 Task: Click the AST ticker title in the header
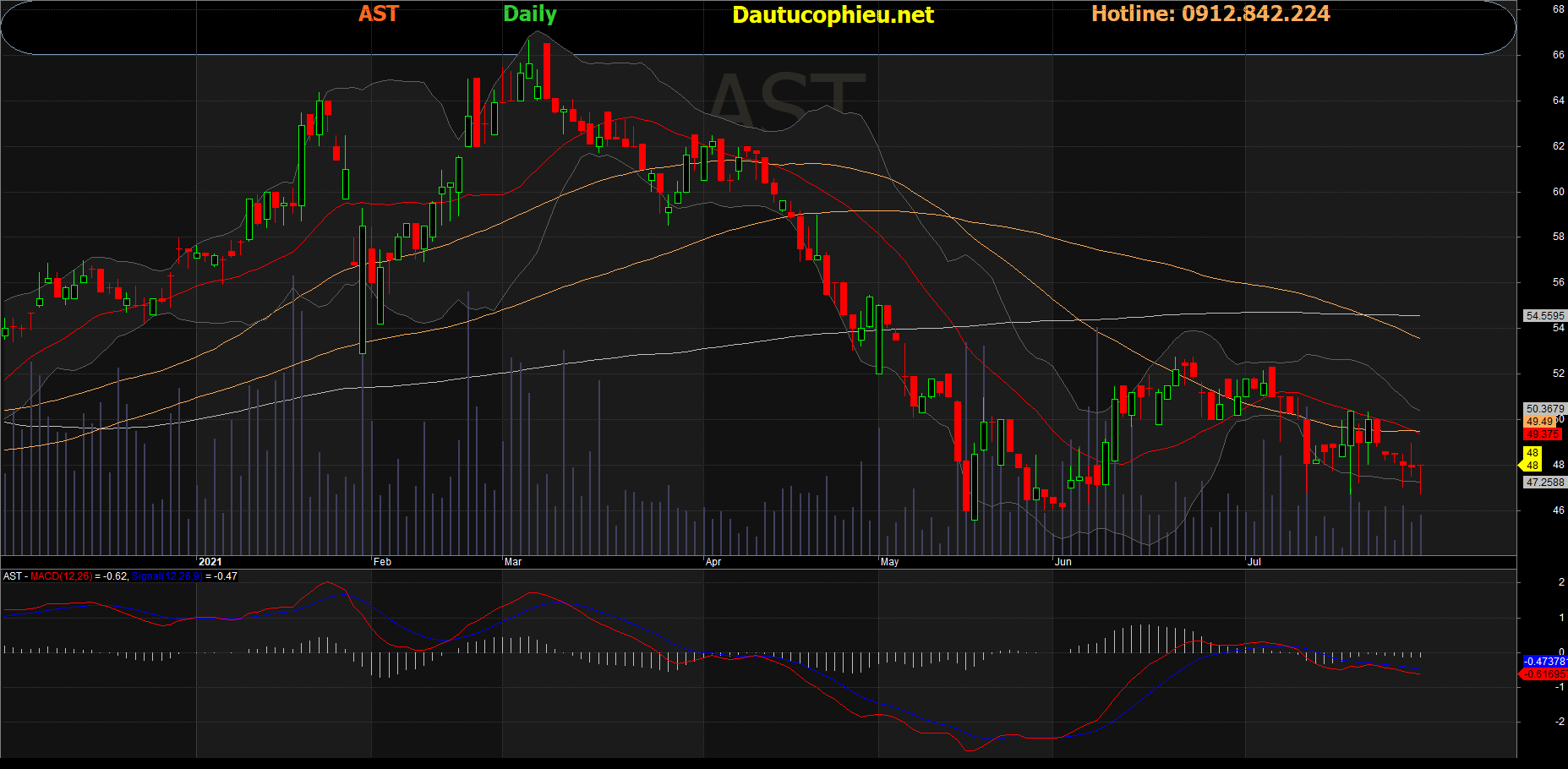point(378,14)
